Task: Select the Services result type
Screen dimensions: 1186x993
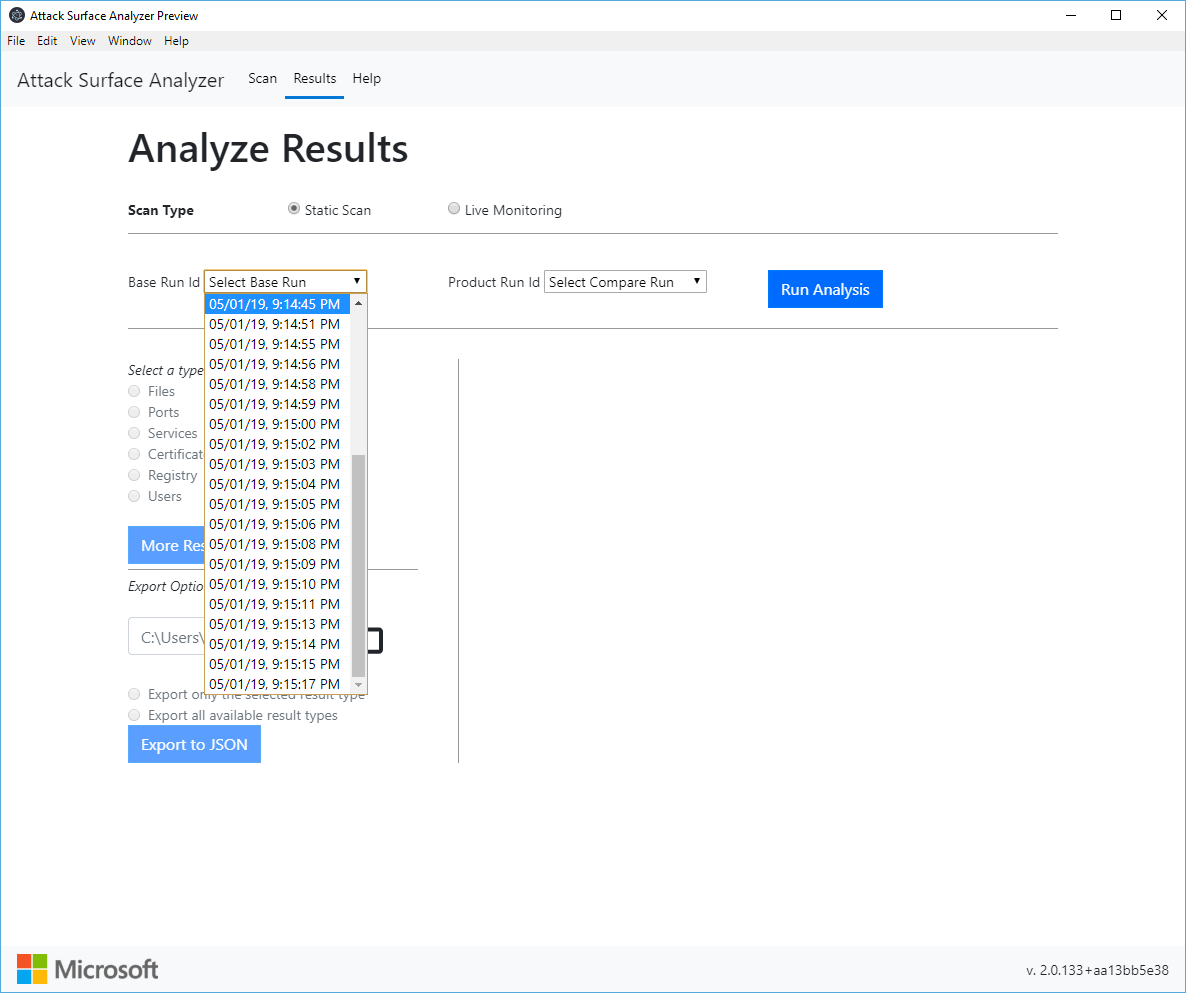Action: point(133,432)
